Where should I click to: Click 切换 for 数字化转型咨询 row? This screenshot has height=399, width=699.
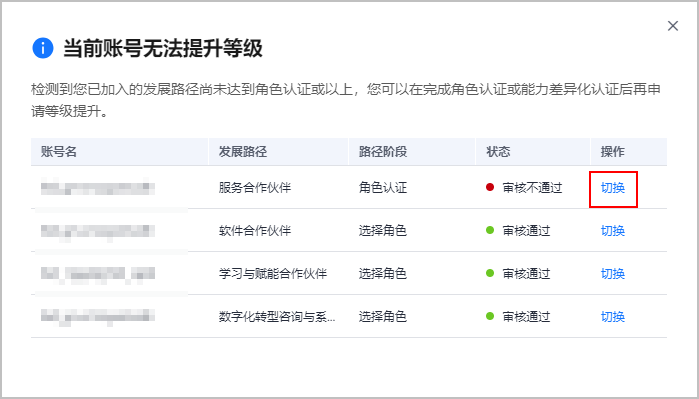click(613, 317)
